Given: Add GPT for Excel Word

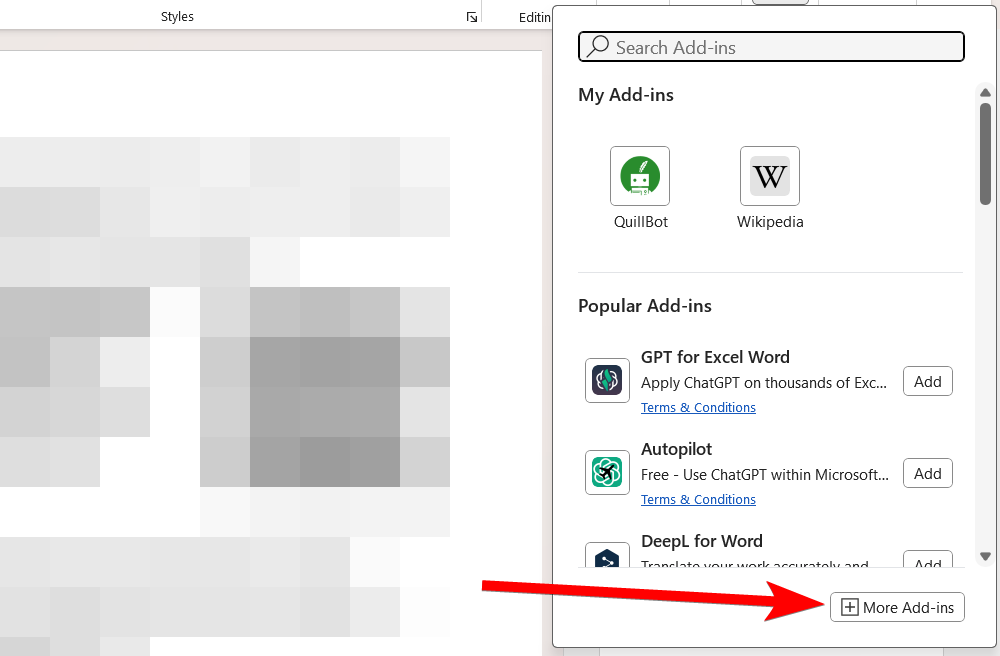Looking at the screenshot, I should pos(927,381).
